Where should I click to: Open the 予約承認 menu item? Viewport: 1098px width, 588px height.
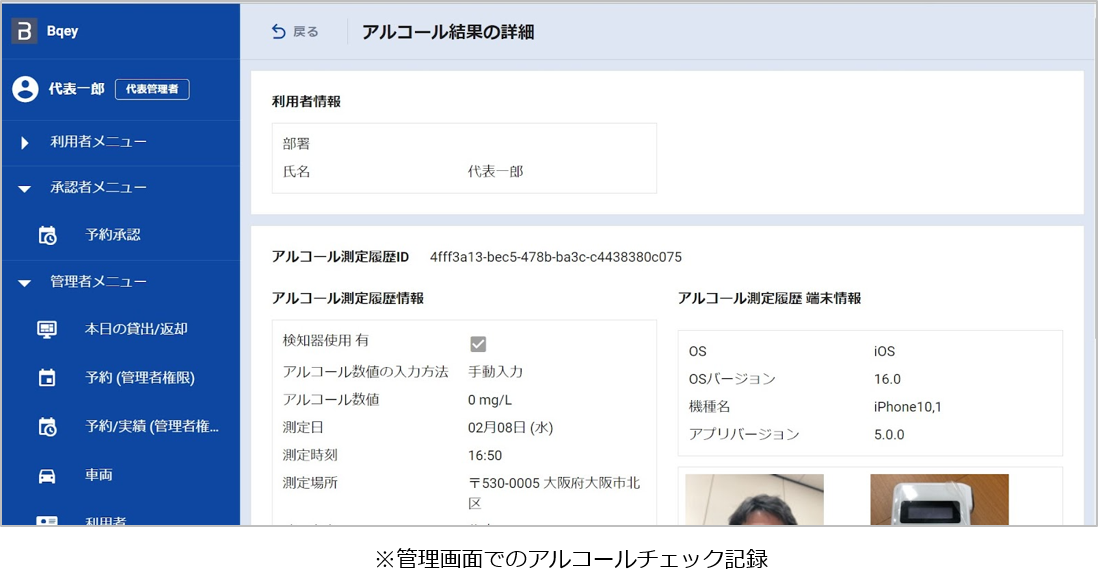[112, 235]
